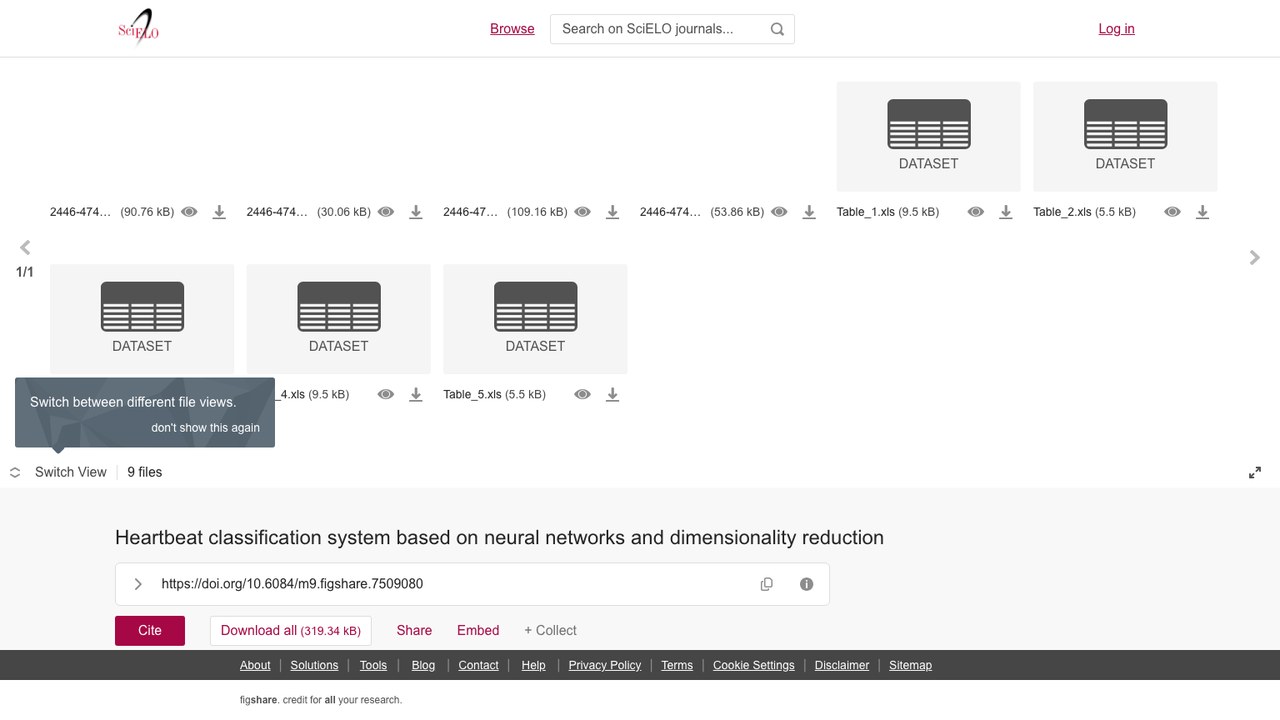Viewport: 1280px width, 720px height.
Task: Open the Browse link
Action: tap(512, 29)
